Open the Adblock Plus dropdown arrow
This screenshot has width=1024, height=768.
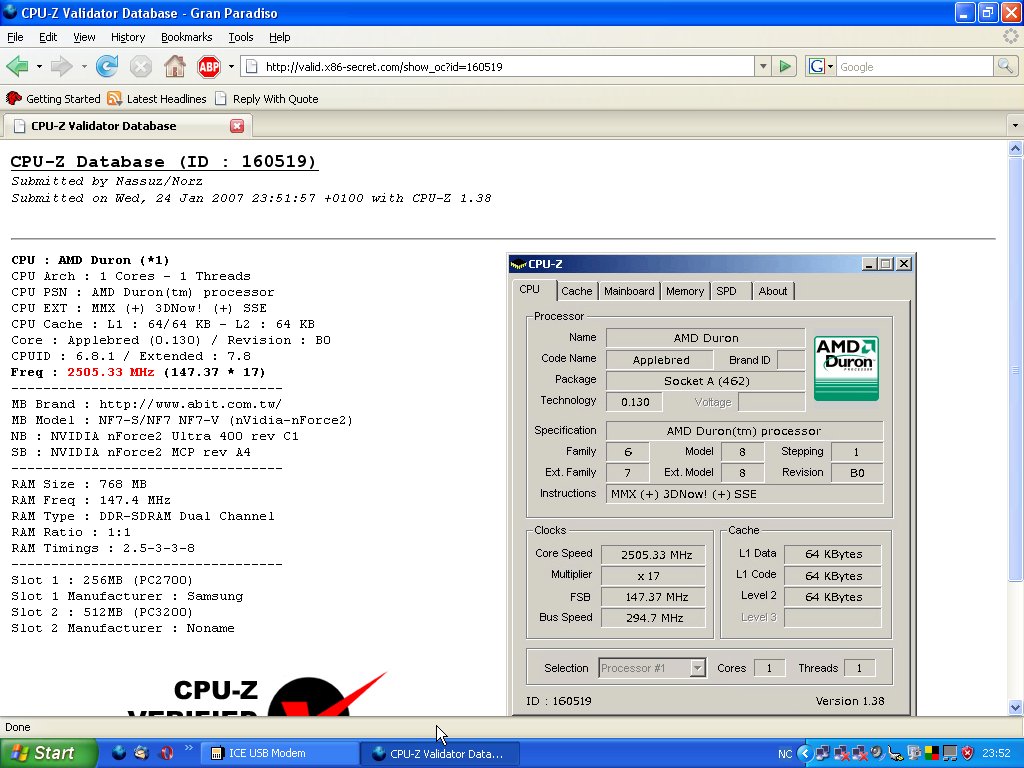pos(231,66)
